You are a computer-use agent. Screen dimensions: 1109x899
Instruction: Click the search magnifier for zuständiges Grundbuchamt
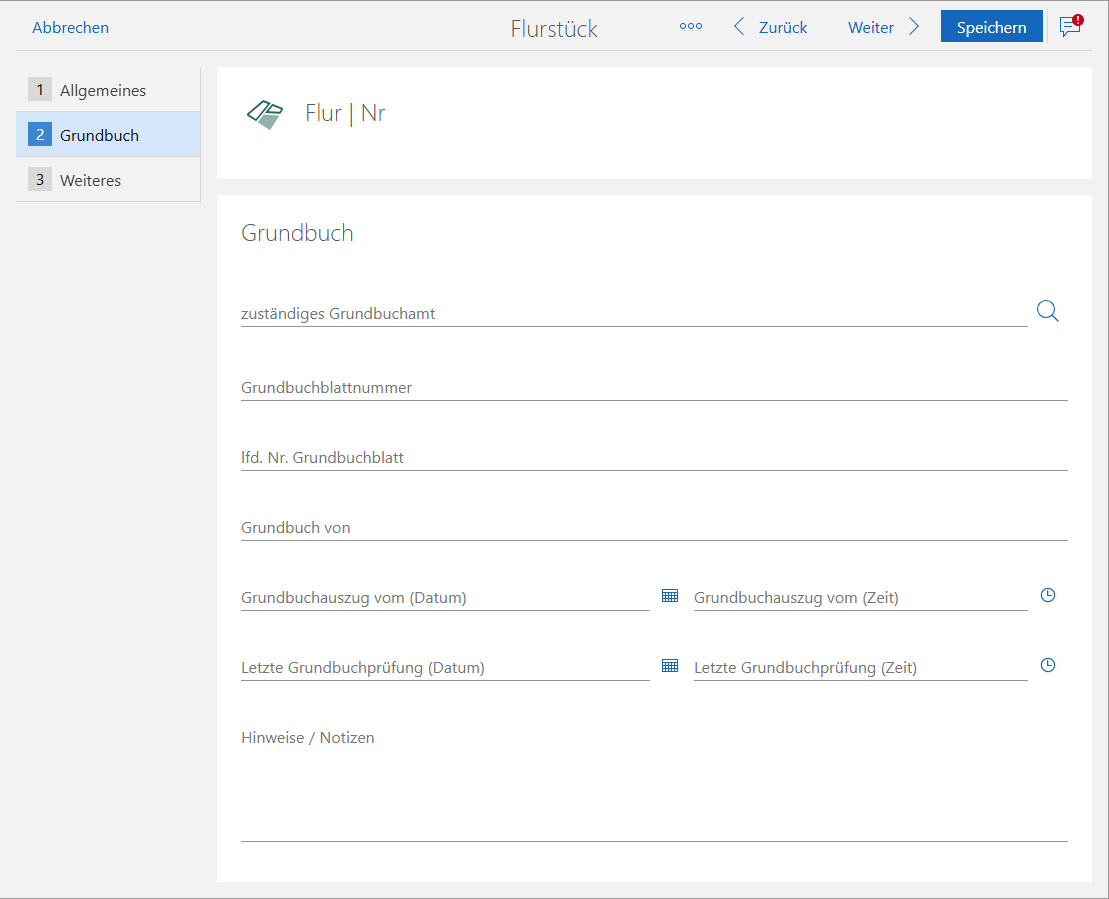1047,311
